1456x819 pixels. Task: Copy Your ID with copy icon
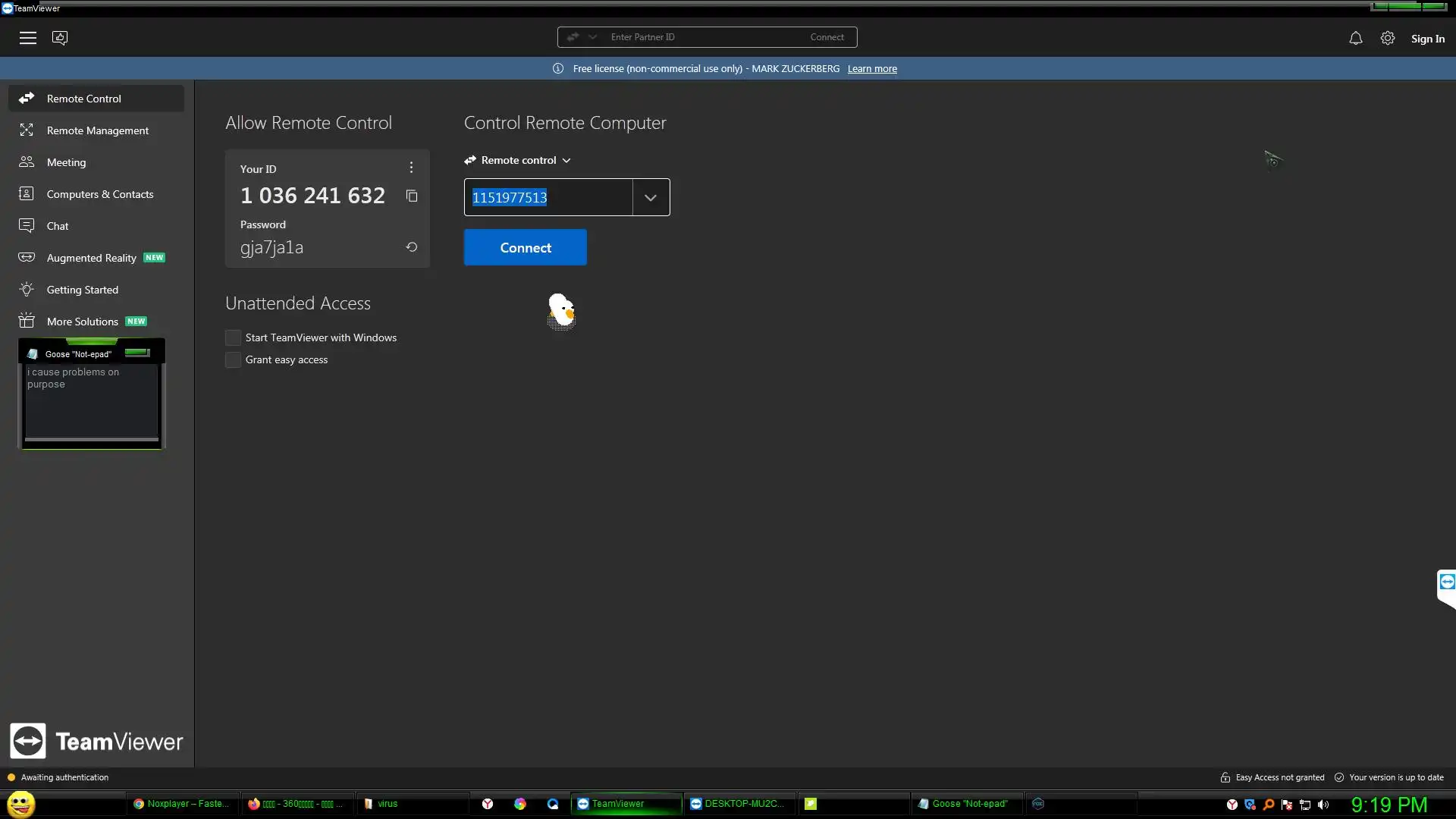click(x=412, y=196)
